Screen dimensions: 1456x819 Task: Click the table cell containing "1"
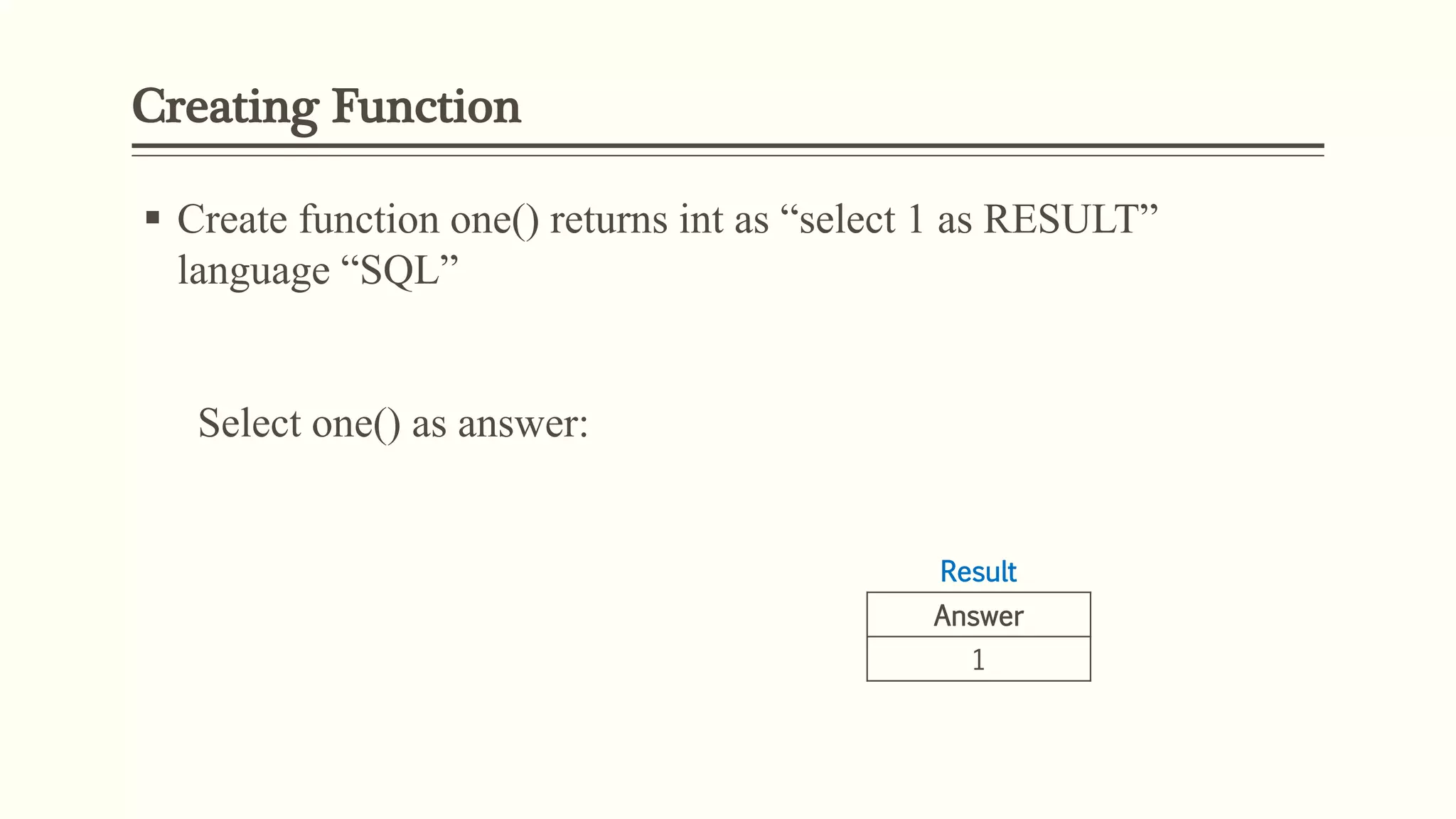point(978,660)
